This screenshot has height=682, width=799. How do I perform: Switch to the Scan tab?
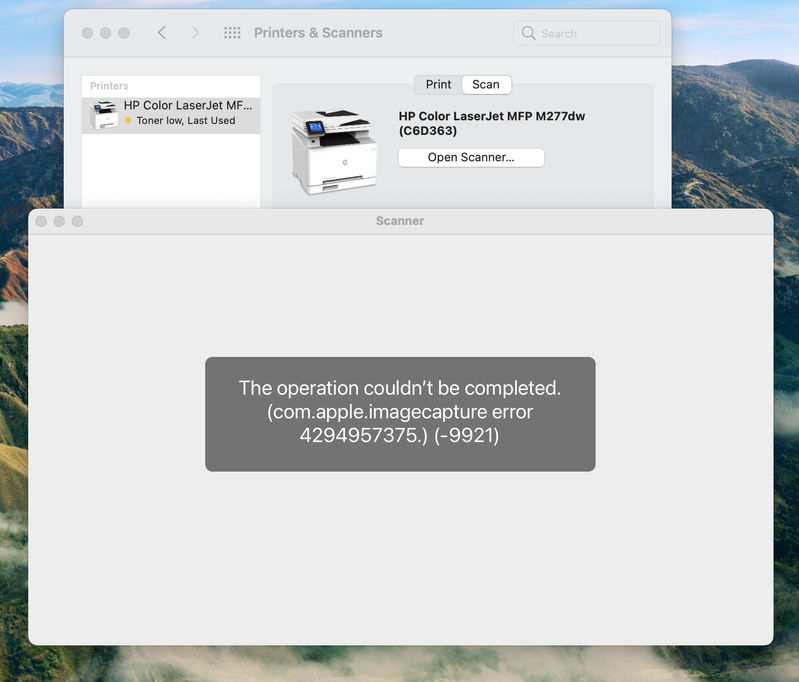(x=486, y=85)
